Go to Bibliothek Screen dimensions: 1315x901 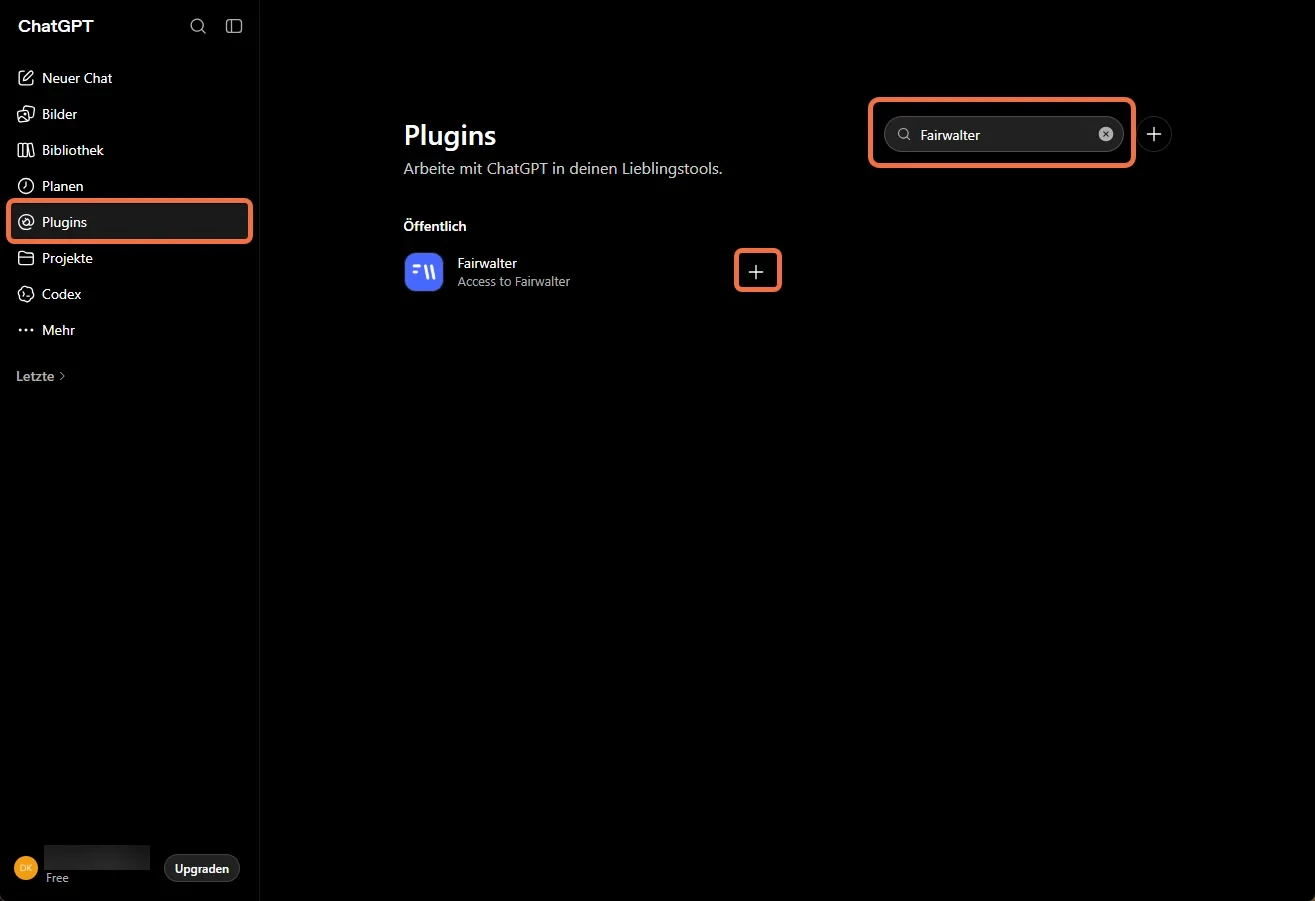click(130, 150)
